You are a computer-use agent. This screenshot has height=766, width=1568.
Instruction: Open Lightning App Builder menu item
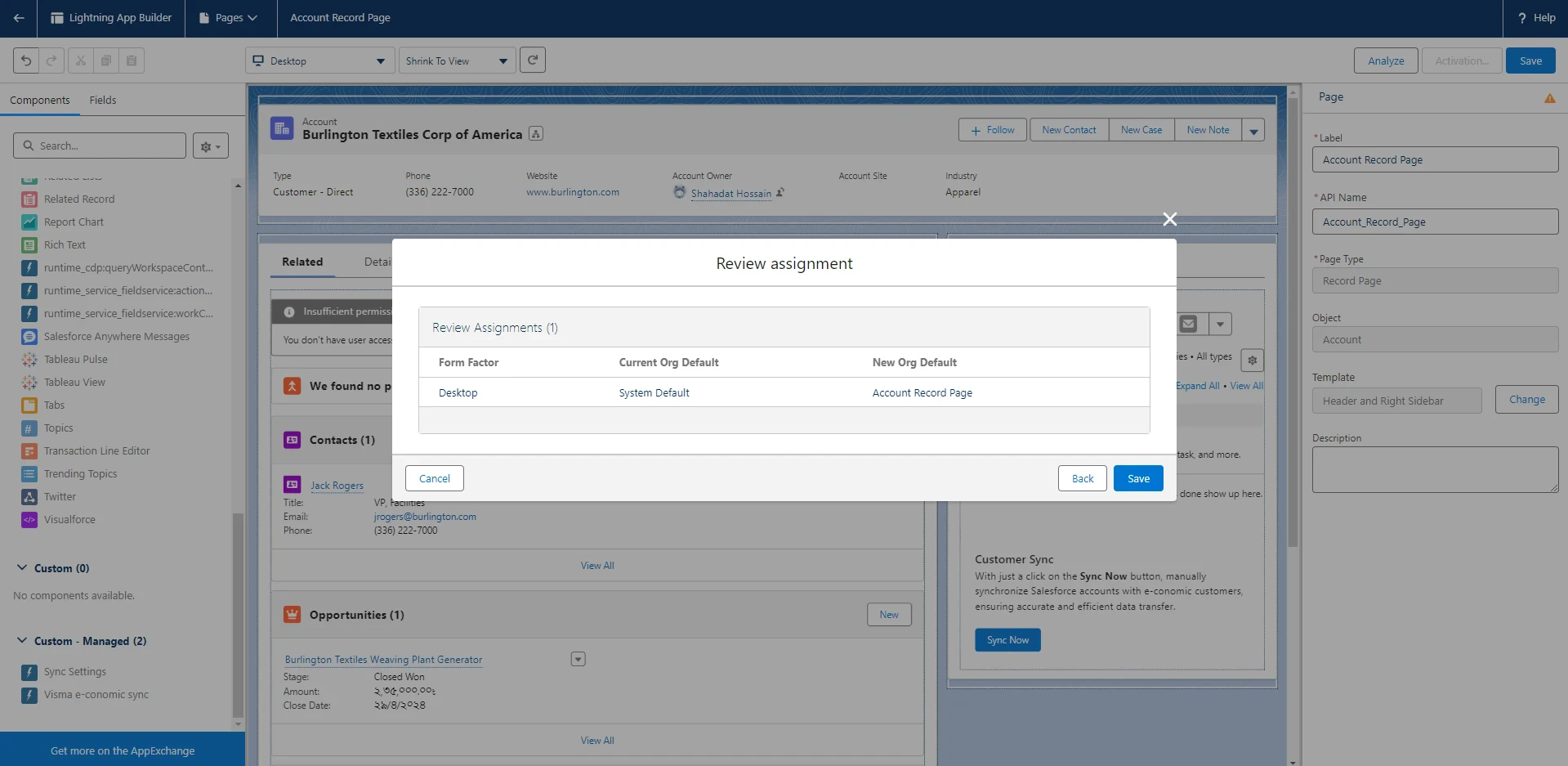pos(111,18)
